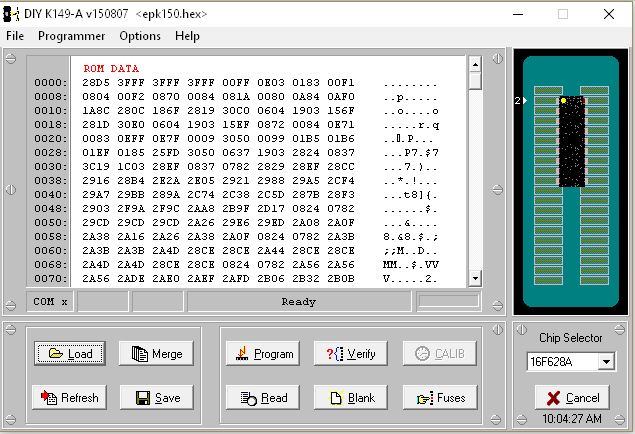Click the Chip Selector label
This screenshot has width=635, height=434.
tap(570, 338)
